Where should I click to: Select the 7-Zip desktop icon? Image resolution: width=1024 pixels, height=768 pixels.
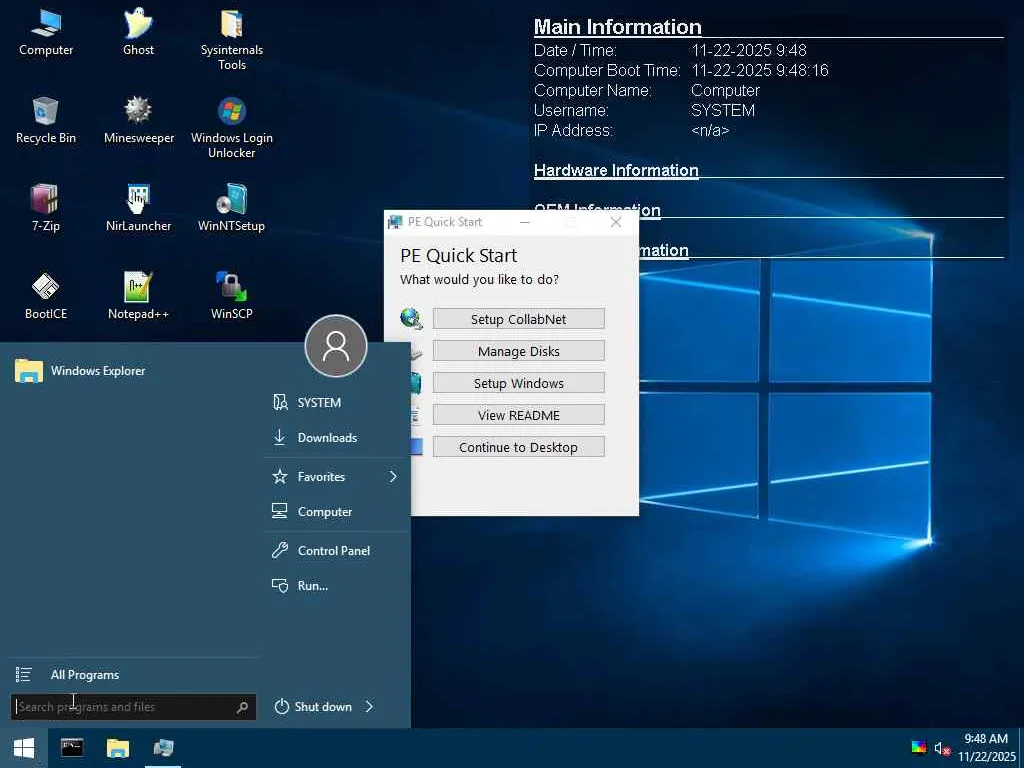[46, 208]
